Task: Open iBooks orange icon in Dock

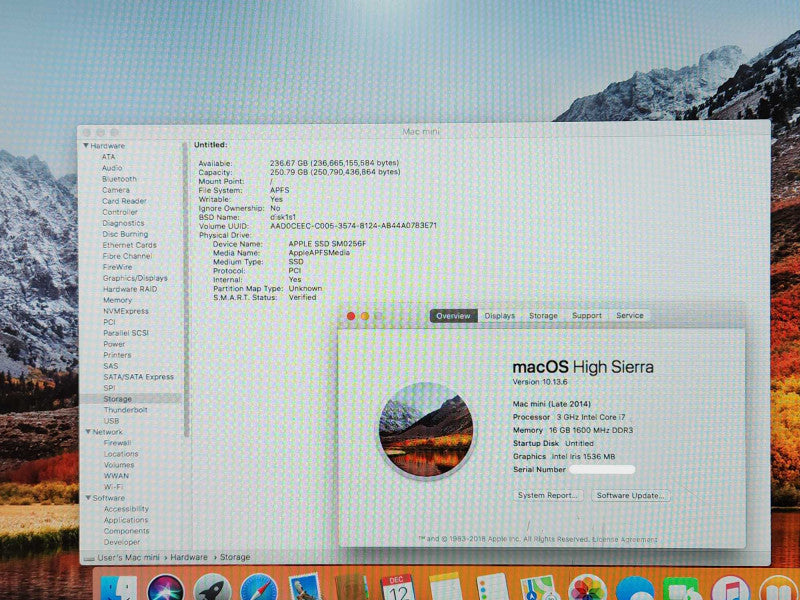Action: tap(778, 589)
